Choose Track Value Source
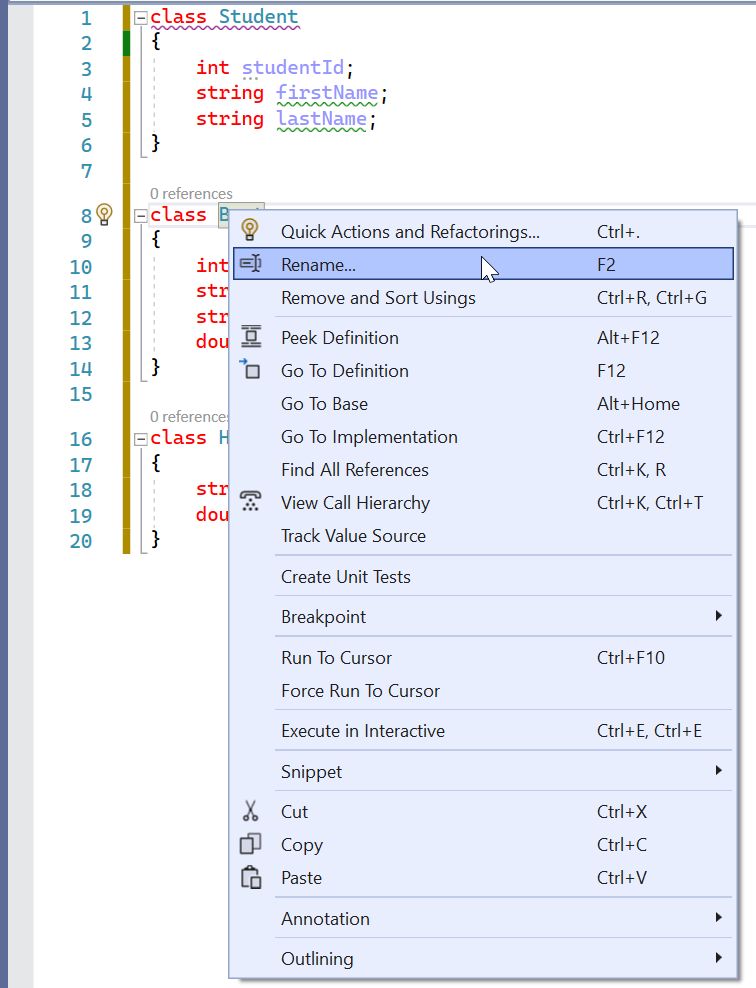Screen dimensions: 756x988 coord(483,536)
